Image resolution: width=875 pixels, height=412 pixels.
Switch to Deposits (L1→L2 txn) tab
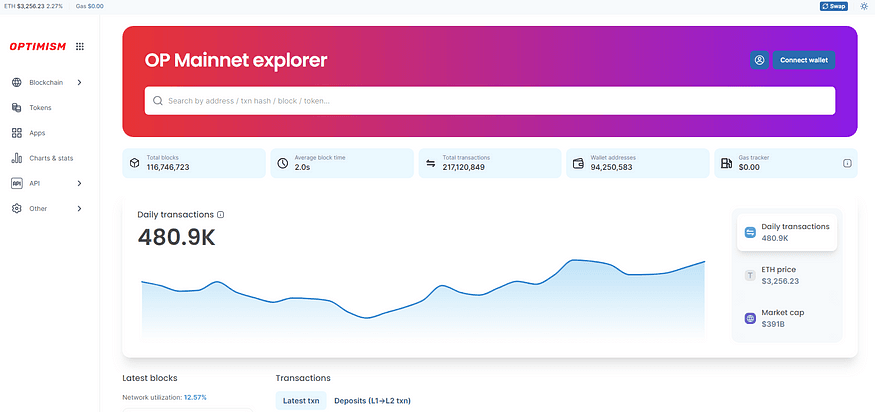pos(372,400)
